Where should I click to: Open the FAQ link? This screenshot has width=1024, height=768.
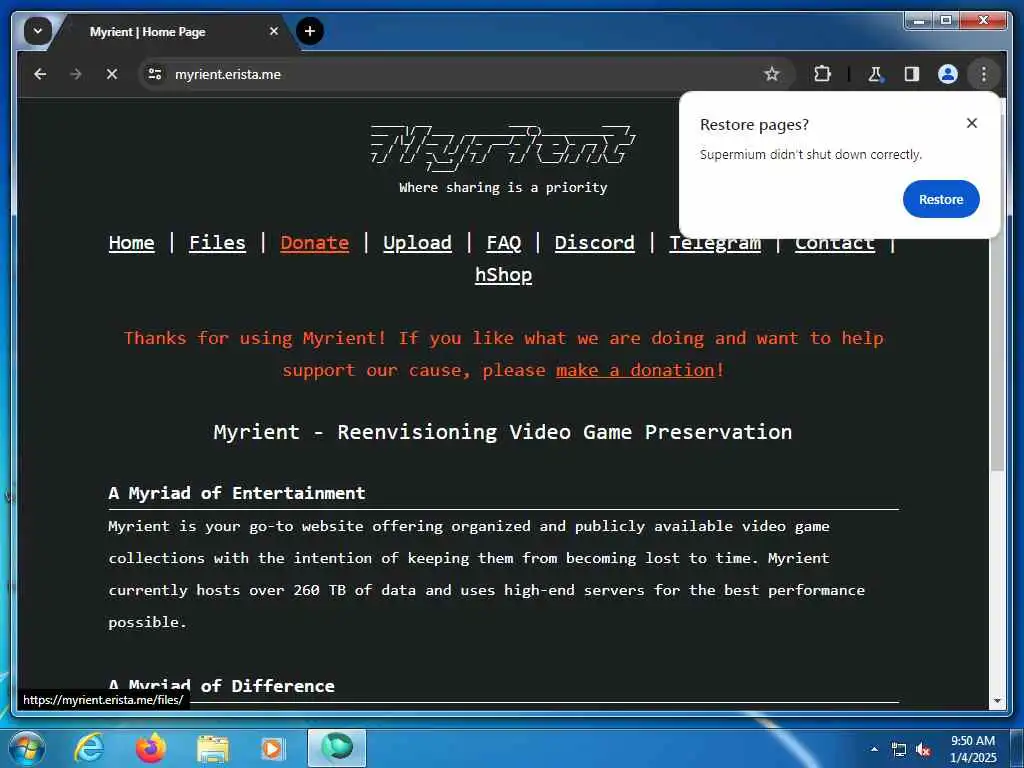(x=504, y=243)
